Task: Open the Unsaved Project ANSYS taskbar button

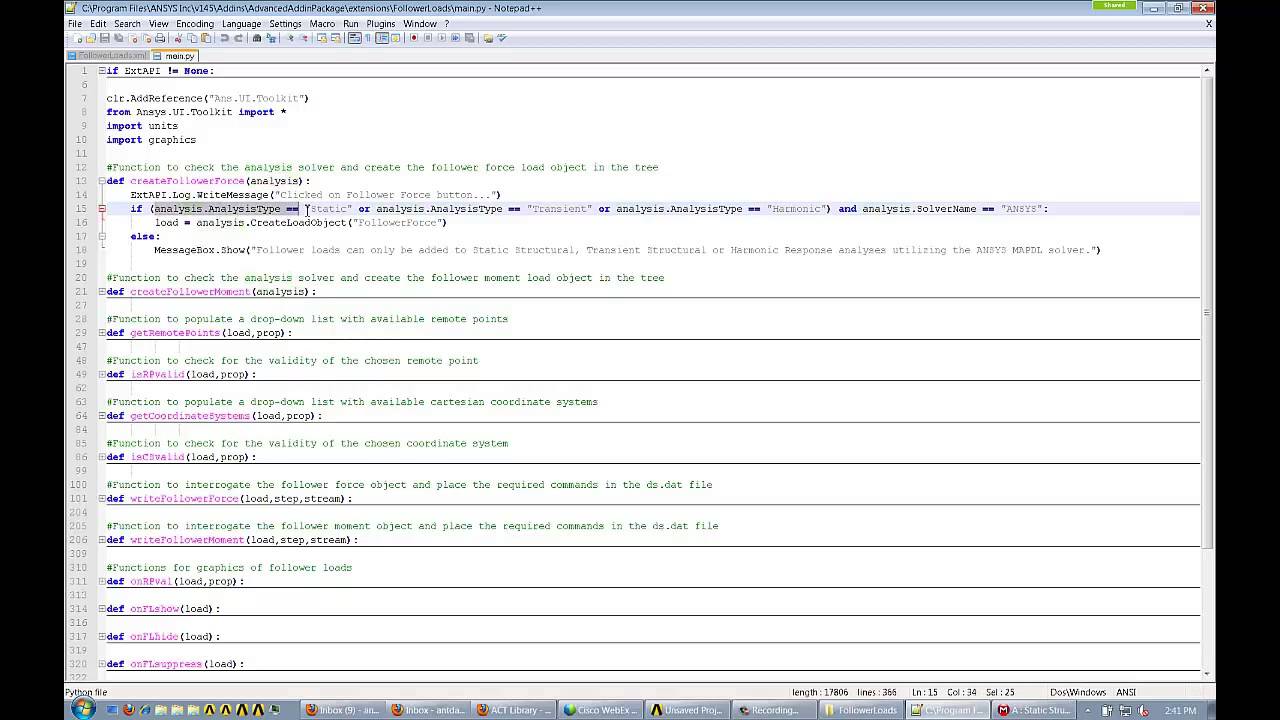Action: pos(688,710)
